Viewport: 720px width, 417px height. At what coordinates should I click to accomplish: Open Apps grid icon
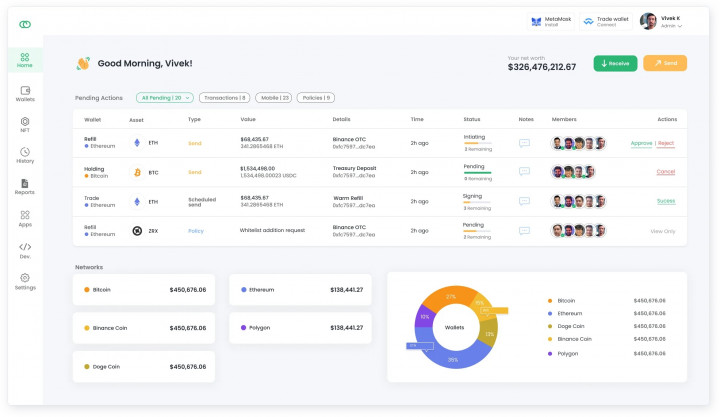click(x=25, y=218)
